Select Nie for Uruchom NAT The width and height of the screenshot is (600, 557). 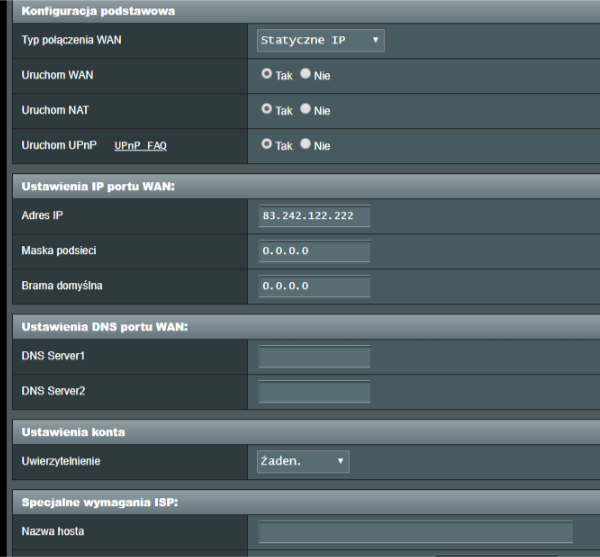[305, 109]
